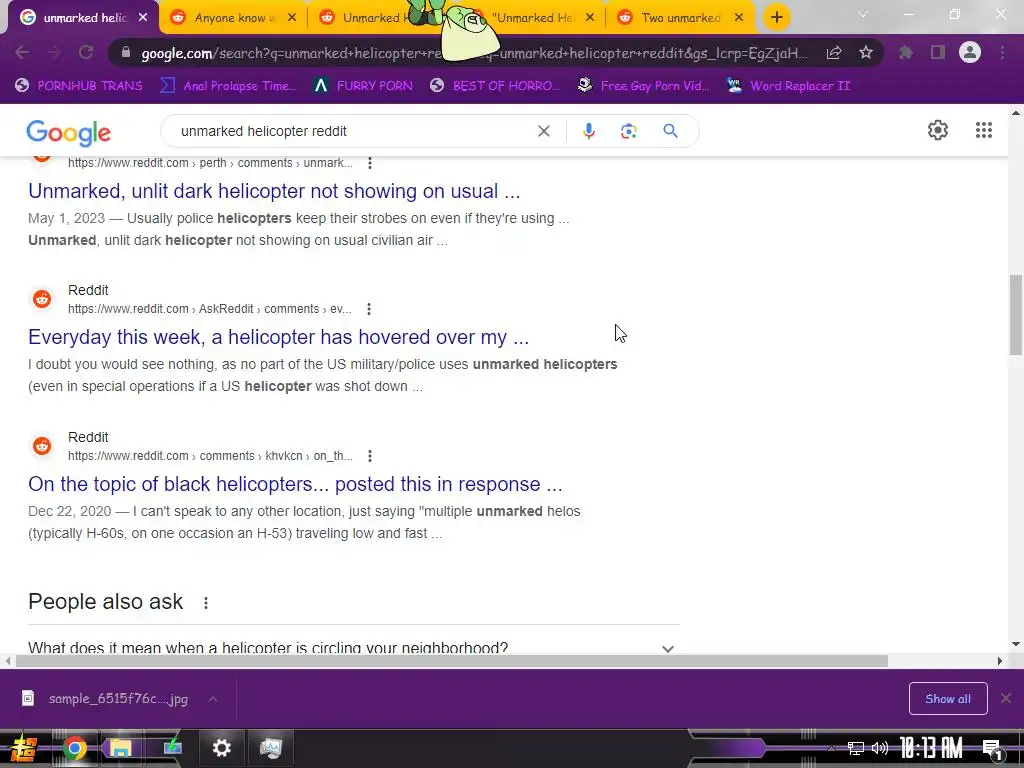Open the Chrome extensions puzzle icon

coord(905,52)
